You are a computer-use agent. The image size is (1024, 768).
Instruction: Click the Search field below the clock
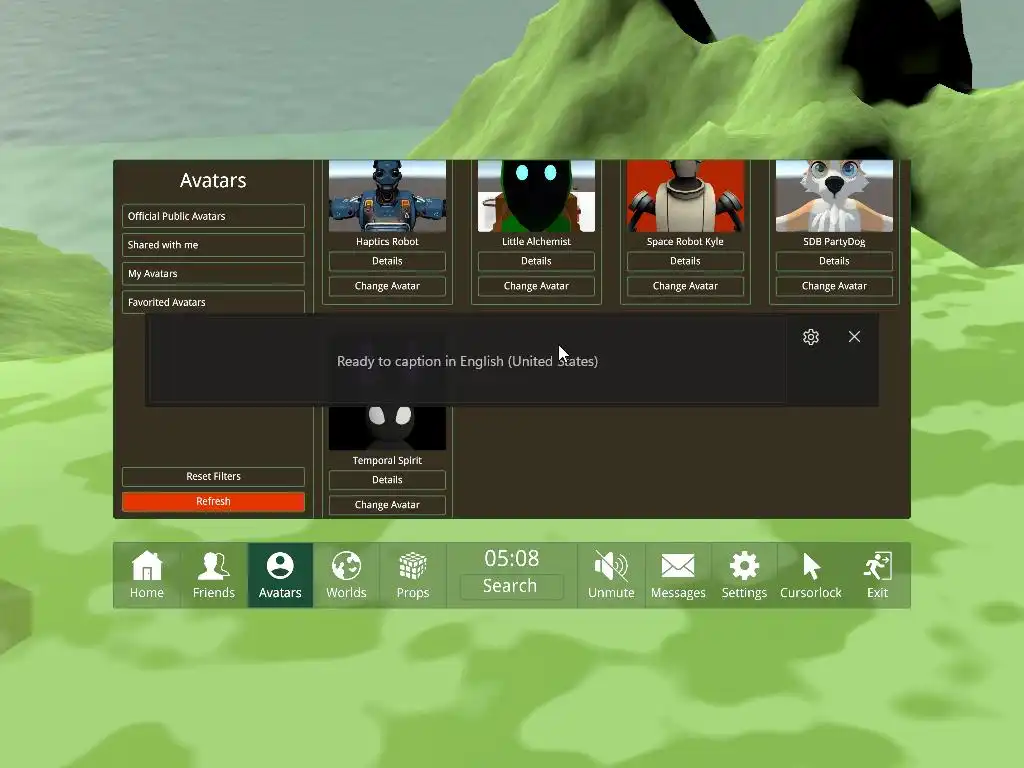pos(511,586)
